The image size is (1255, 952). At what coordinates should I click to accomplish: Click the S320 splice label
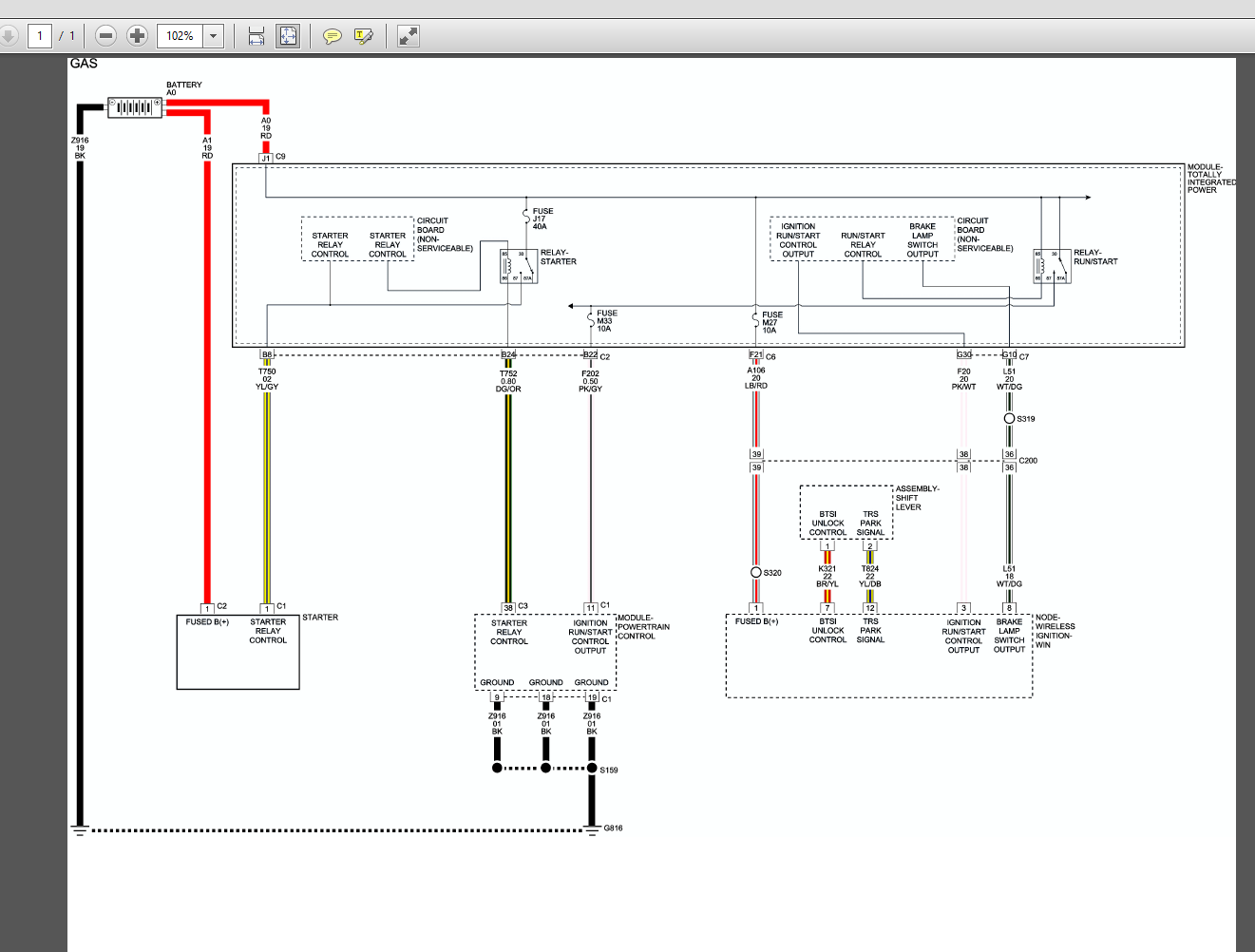pyautogui.click(x=772, y=573)
